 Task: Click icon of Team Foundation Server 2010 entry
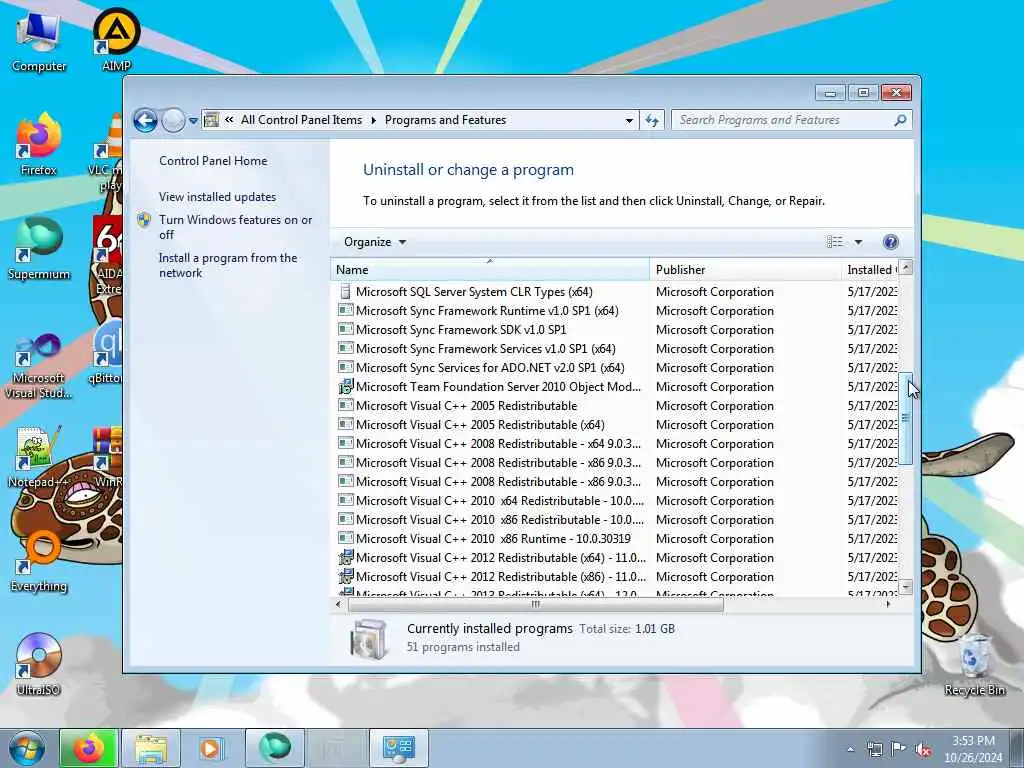[345, 387]
